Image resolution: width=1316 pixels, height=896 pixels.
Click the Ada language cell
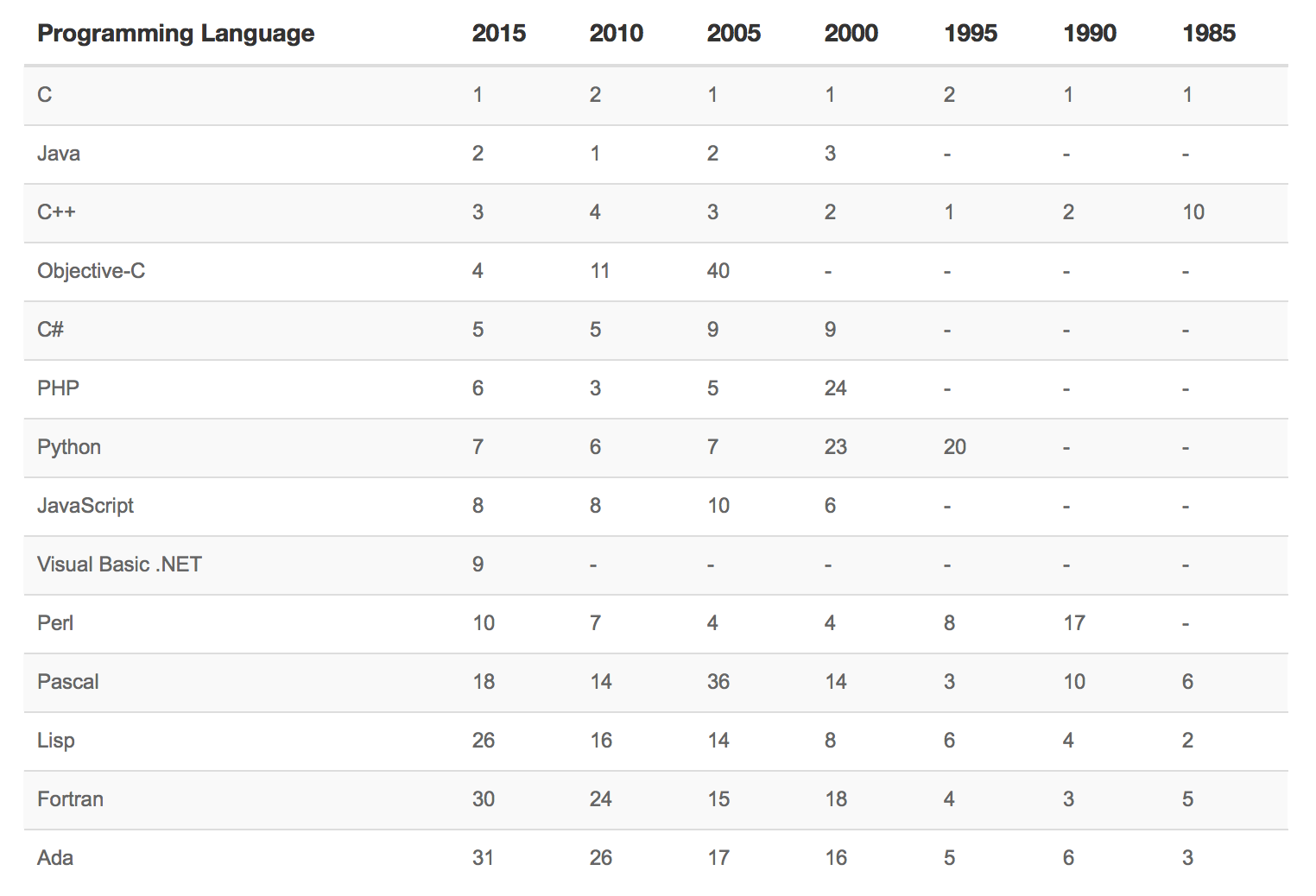pyautogui.click(x=55, y=858)
